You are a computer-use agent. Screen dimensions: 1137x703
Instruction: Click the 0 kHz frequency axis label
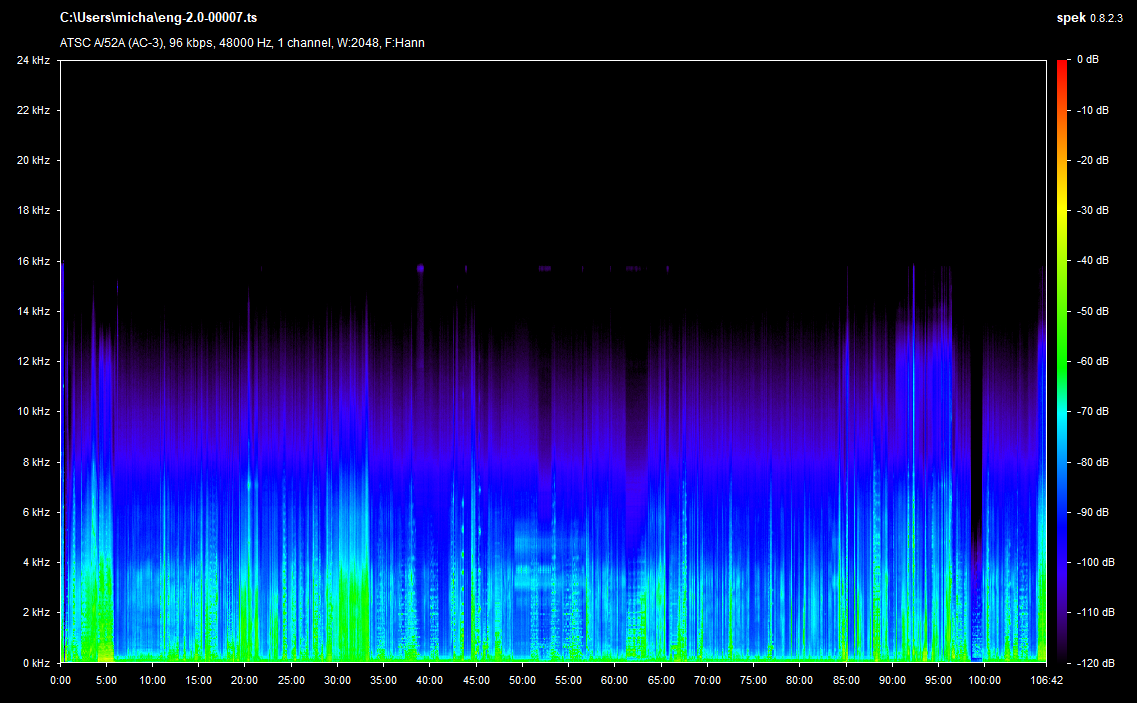point(36,663)
